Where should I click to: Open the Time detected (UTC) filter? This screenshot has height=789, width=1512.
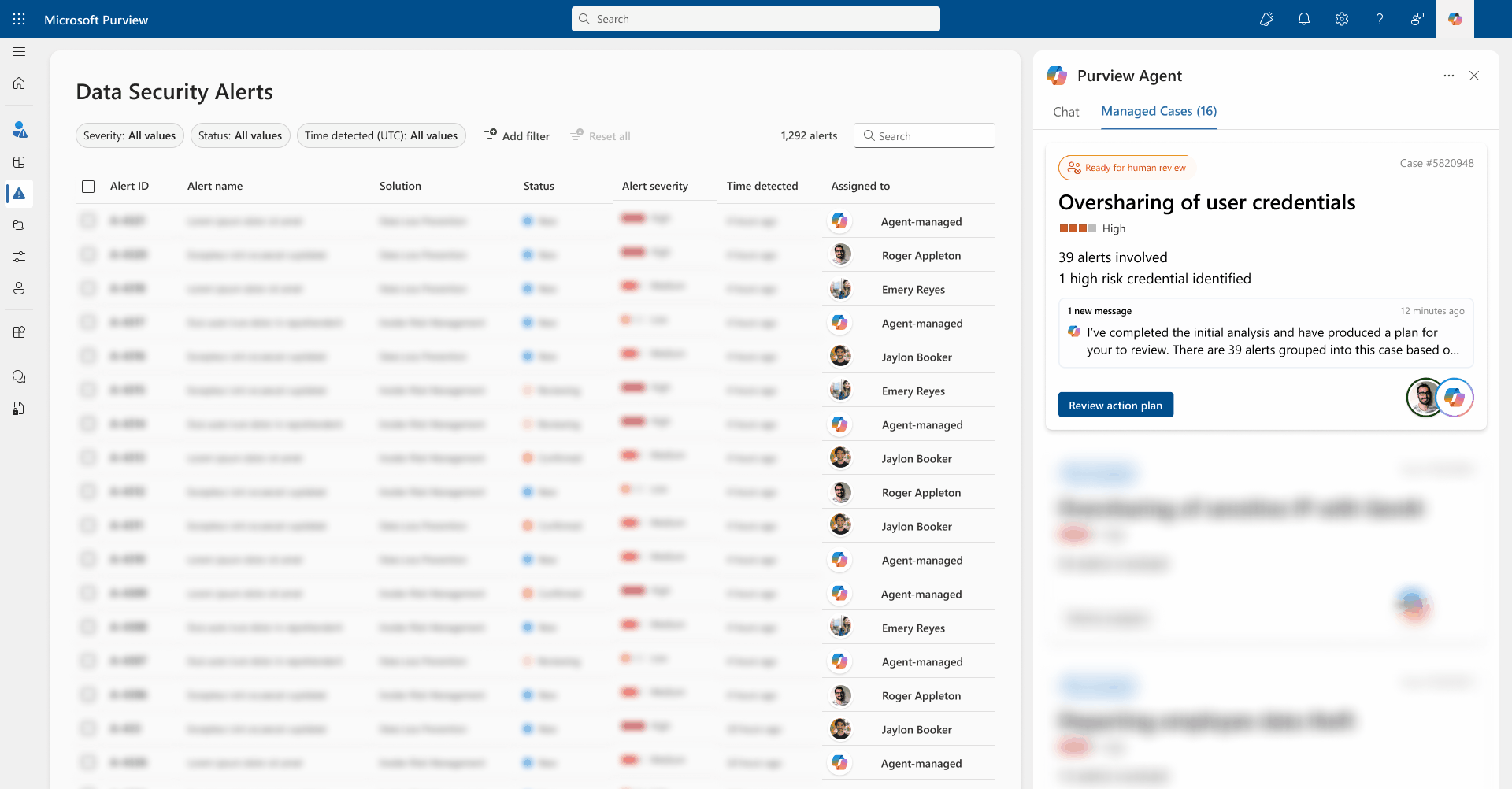(x=381, y=135)
